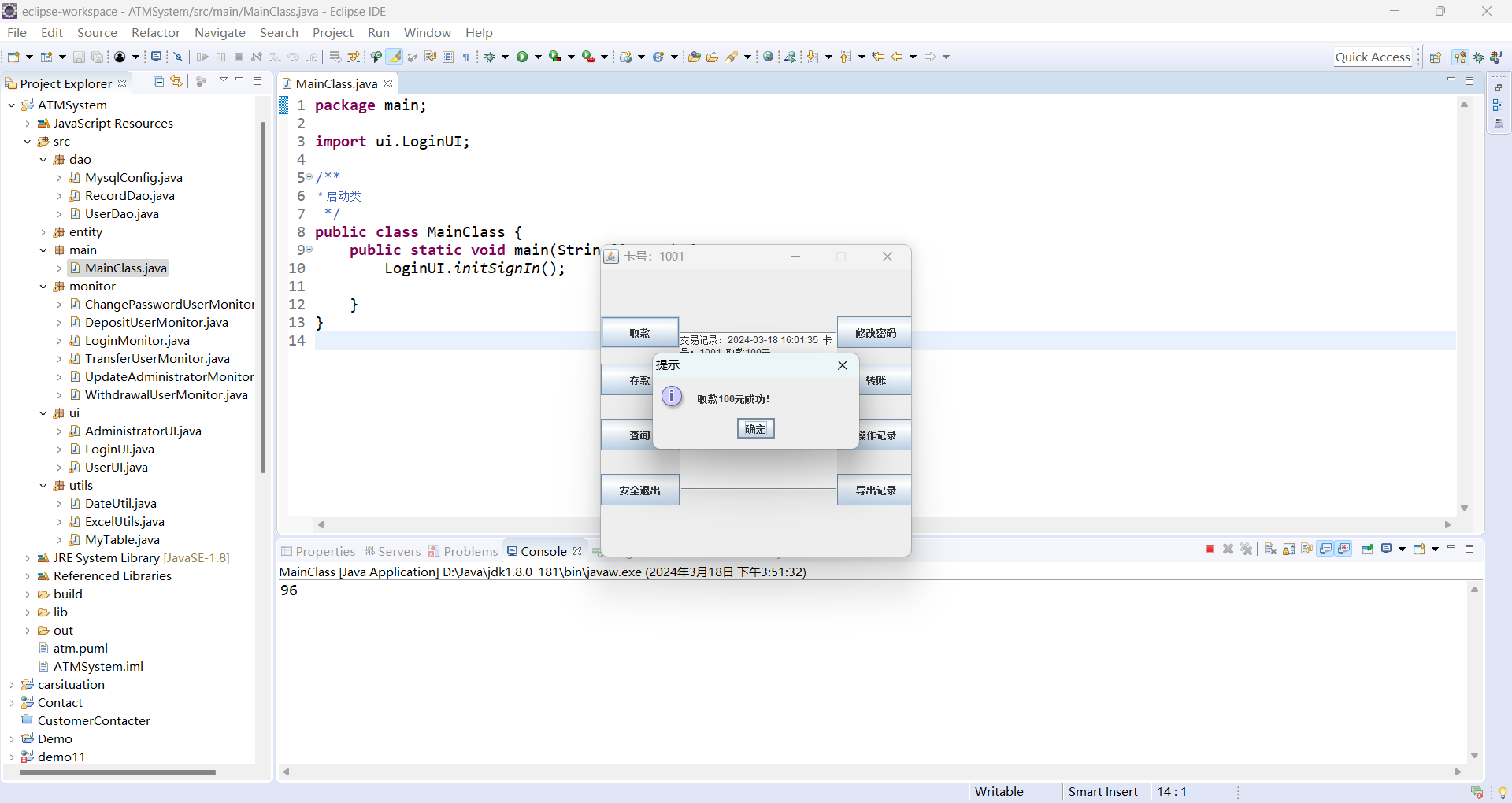Click the console scroll-down arrow
The width and height of the screenshot is (1512, 803).
[1474, 755]
